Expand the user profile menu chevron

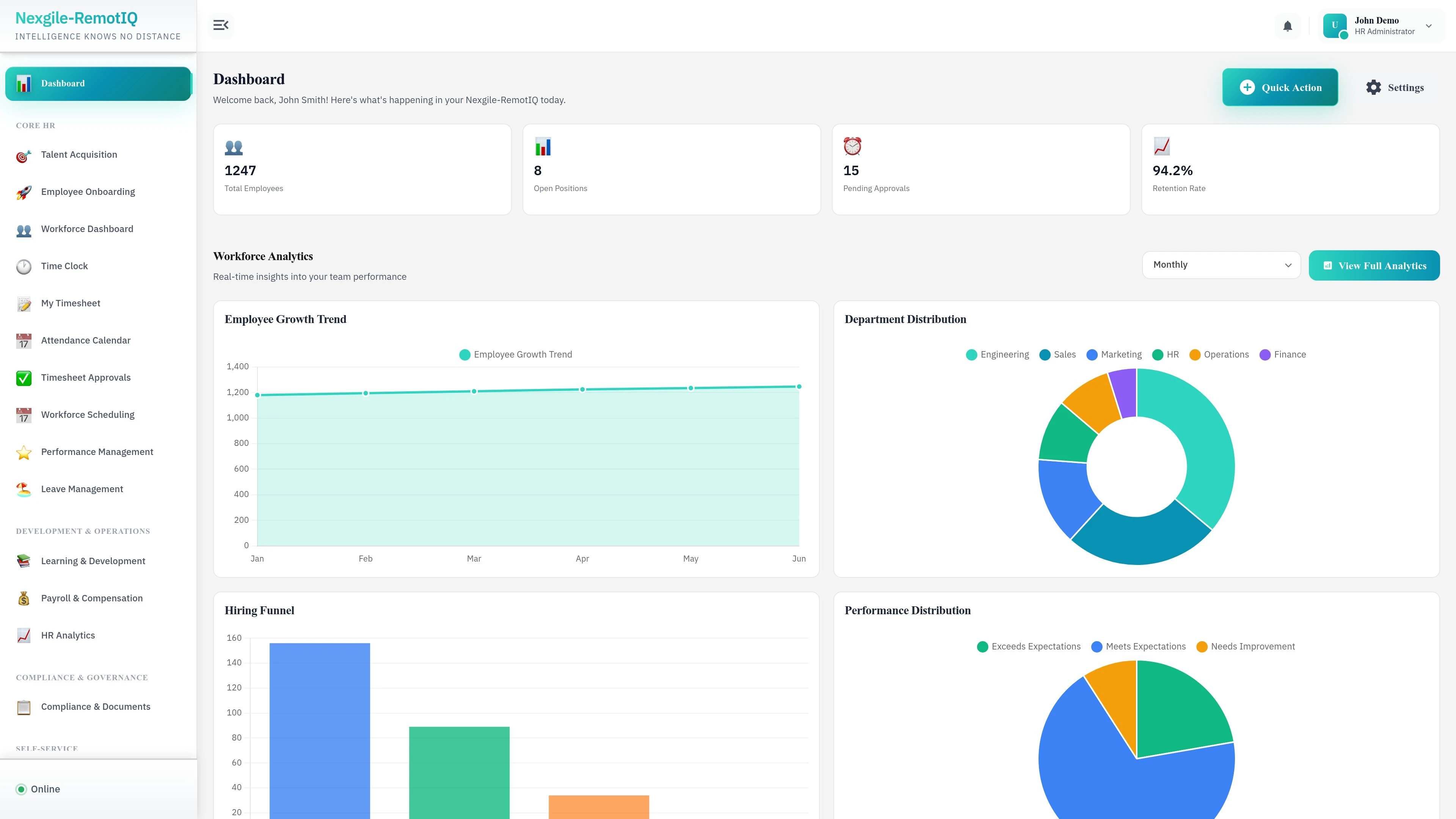(1428, 26)
